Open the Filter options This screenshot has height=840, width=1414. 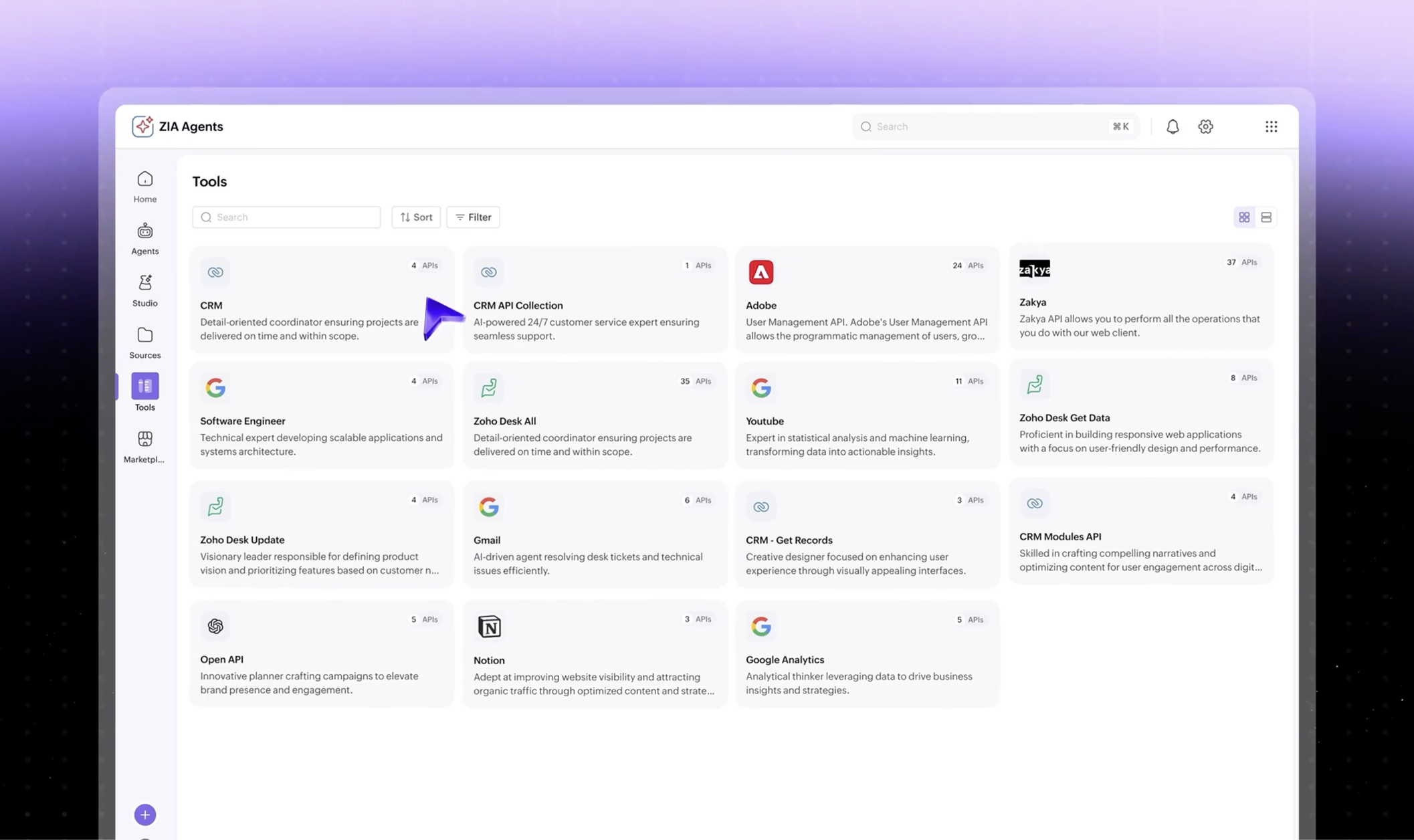coord(473,217)
